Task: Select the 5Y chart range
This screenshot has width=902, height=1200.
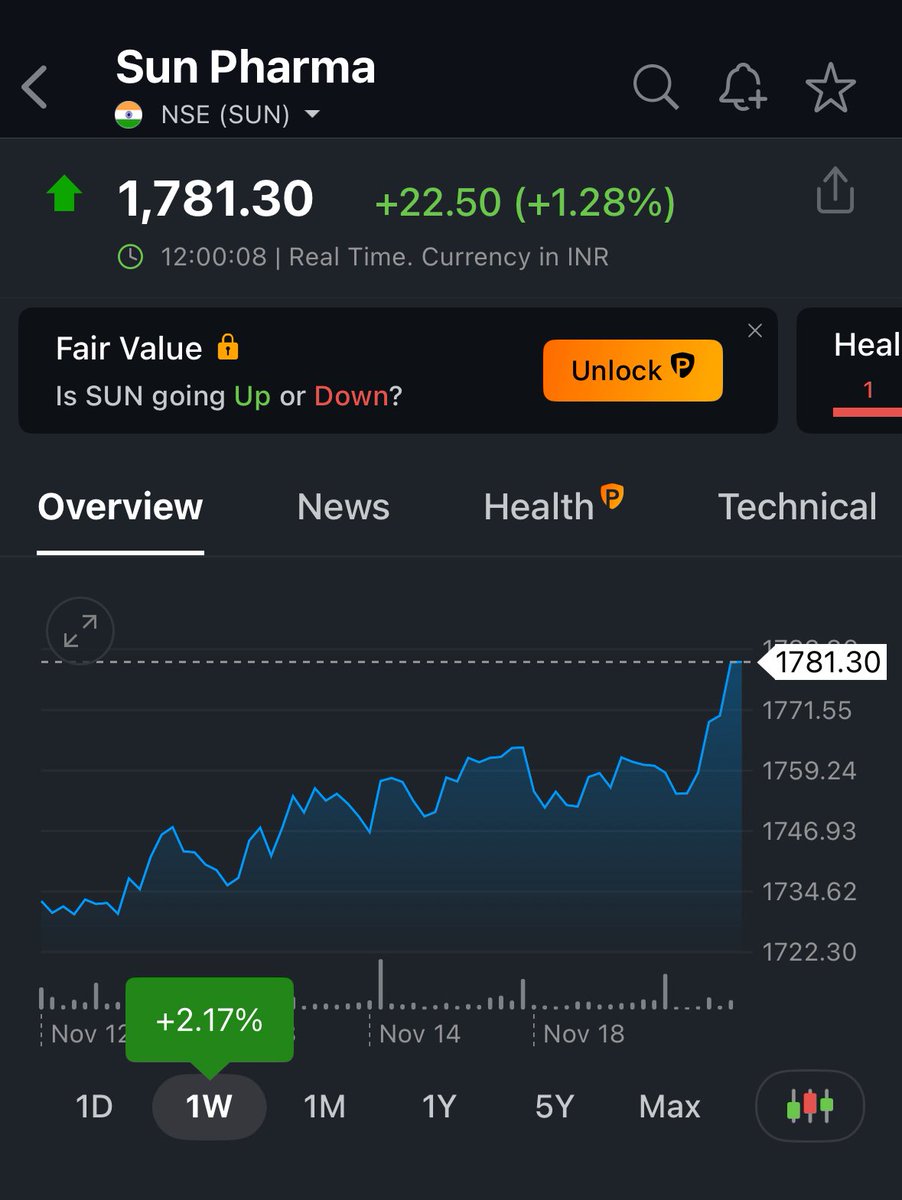Action: (x=554, y=1107)
